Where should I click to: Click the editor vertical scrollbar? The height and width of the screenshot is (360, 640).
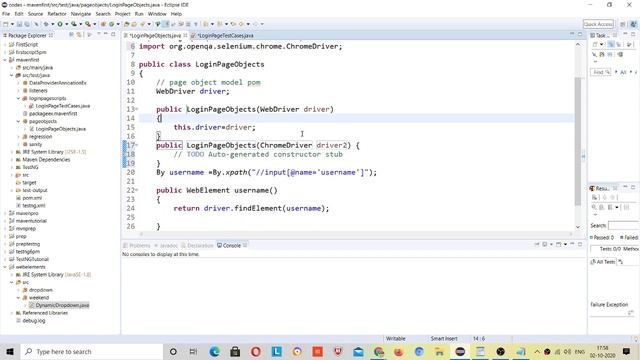[578, 141]
